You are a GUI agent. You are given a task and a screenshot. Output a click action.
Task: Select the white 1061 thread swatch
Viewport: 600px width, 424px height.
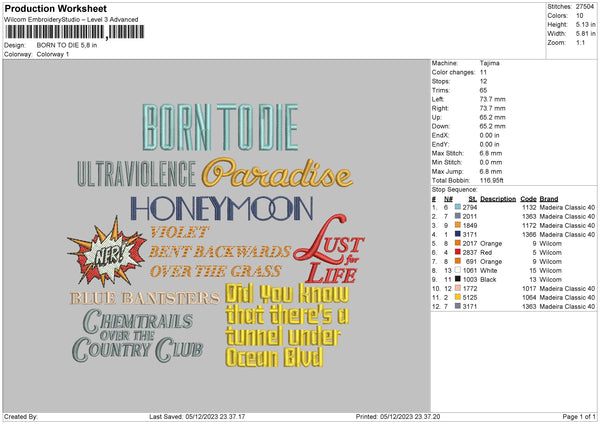[458, 270]
